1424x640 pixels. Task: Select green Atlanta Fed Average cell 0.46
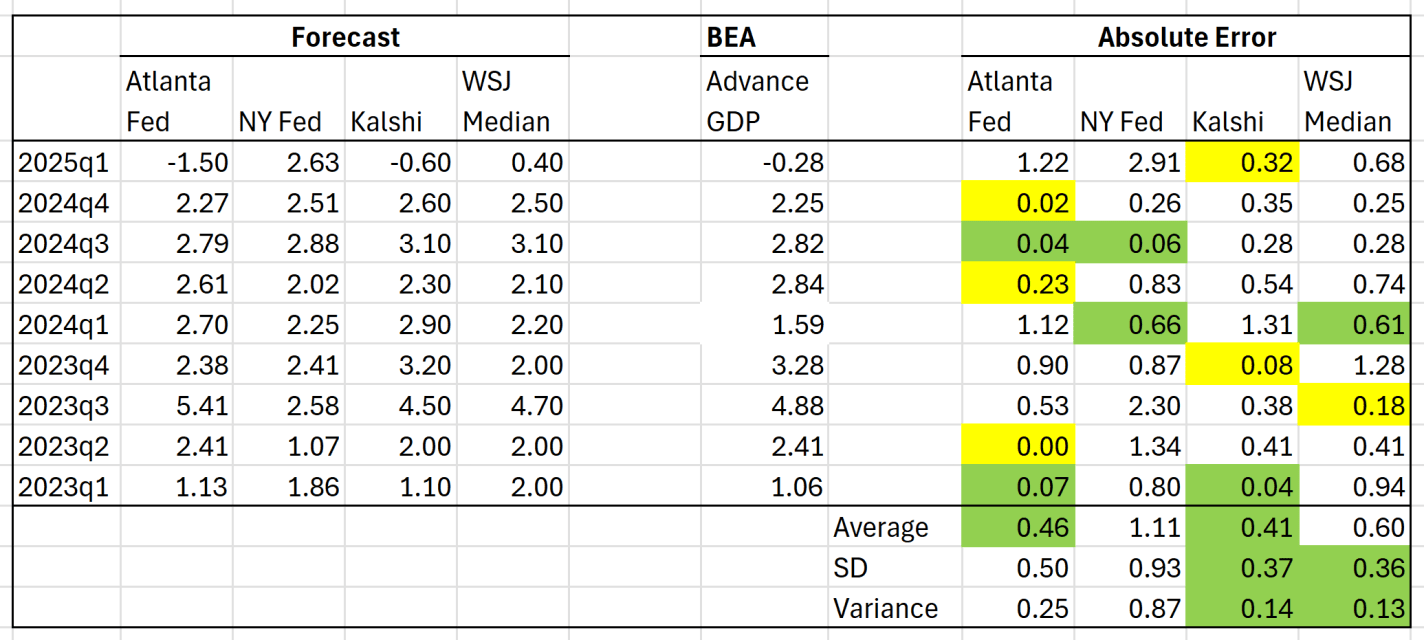[x=1018, y=528]
